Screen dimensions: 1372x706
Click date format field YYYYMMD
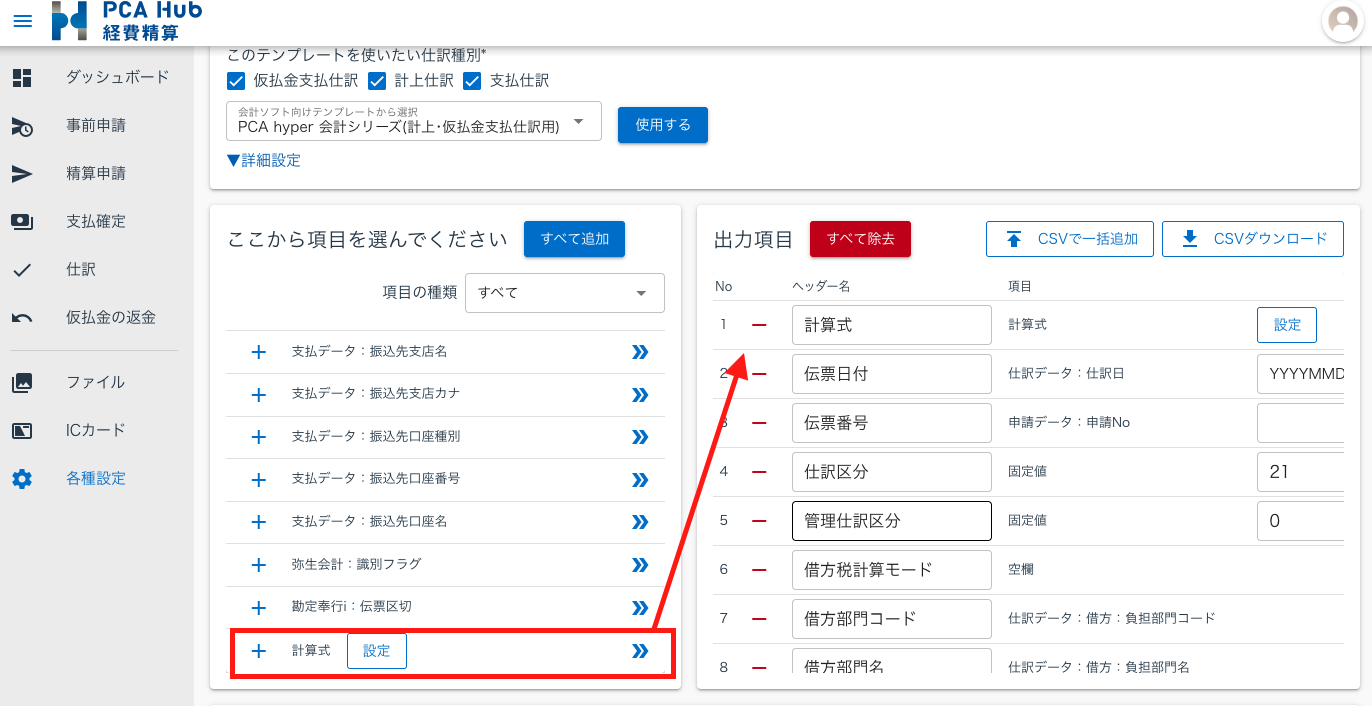[x=1300, y=374]
